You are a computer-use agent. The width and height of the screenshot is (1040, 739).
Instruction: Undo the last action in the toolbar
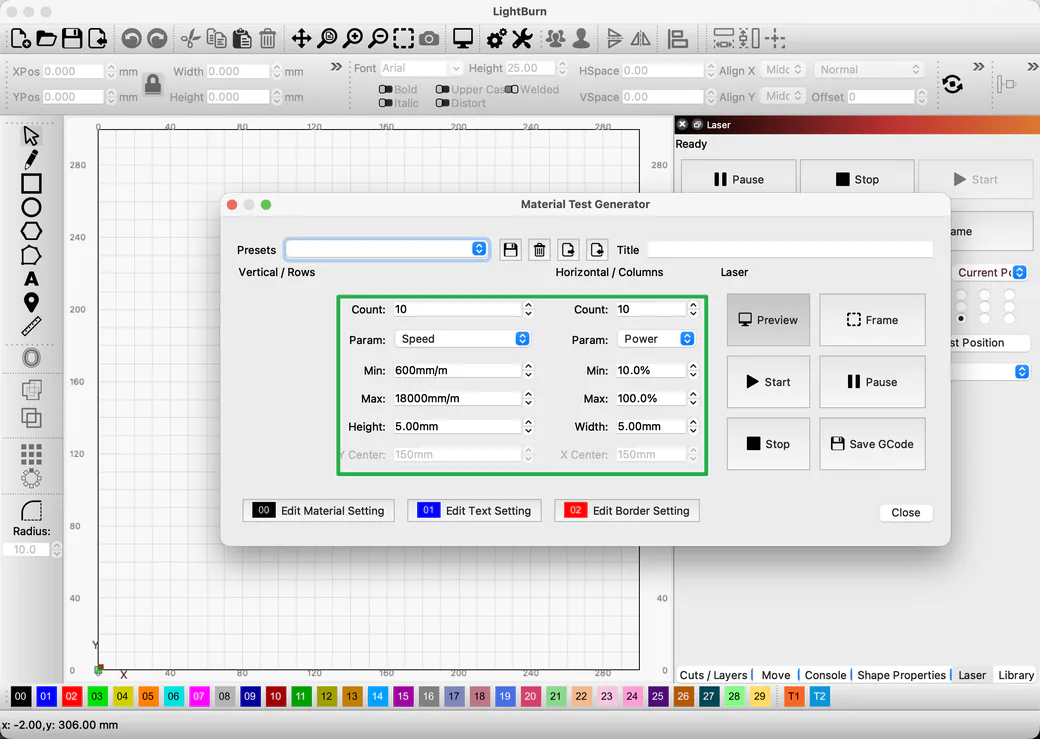[x=131, y=38]
